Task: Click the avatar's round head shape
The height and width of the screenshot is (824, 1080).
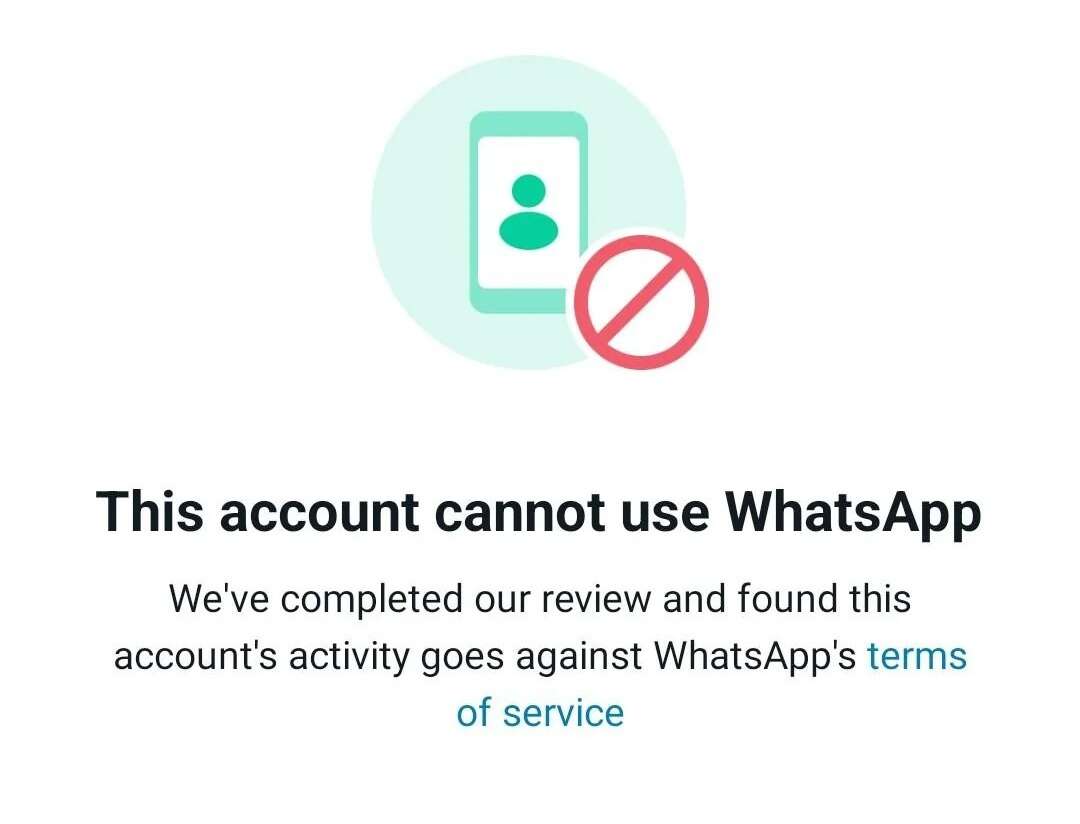Action: click(x=528, y=190)
